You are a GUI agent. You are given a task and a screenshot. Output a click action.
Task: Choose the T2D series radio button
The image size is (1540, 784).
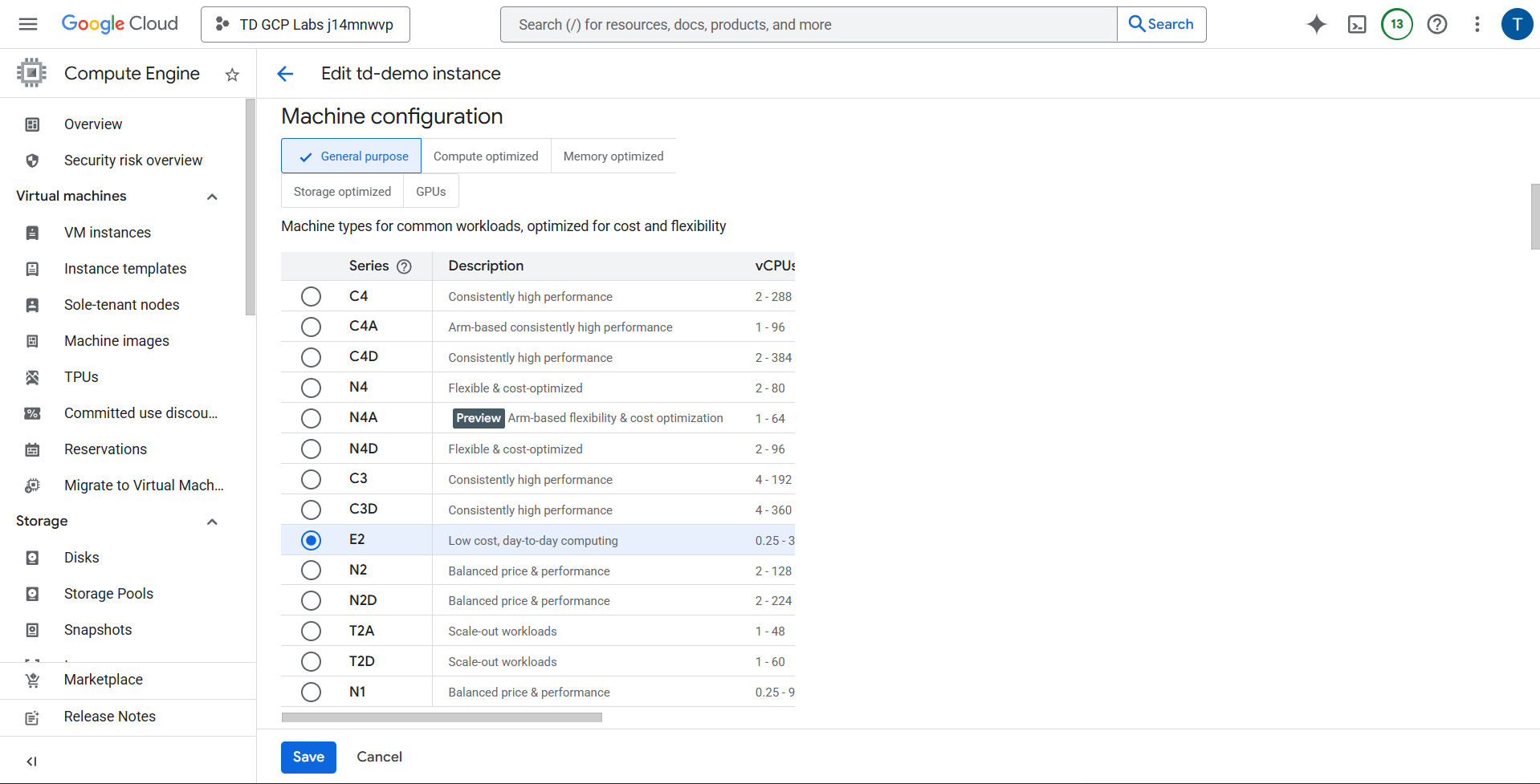[x=311, y=662]
